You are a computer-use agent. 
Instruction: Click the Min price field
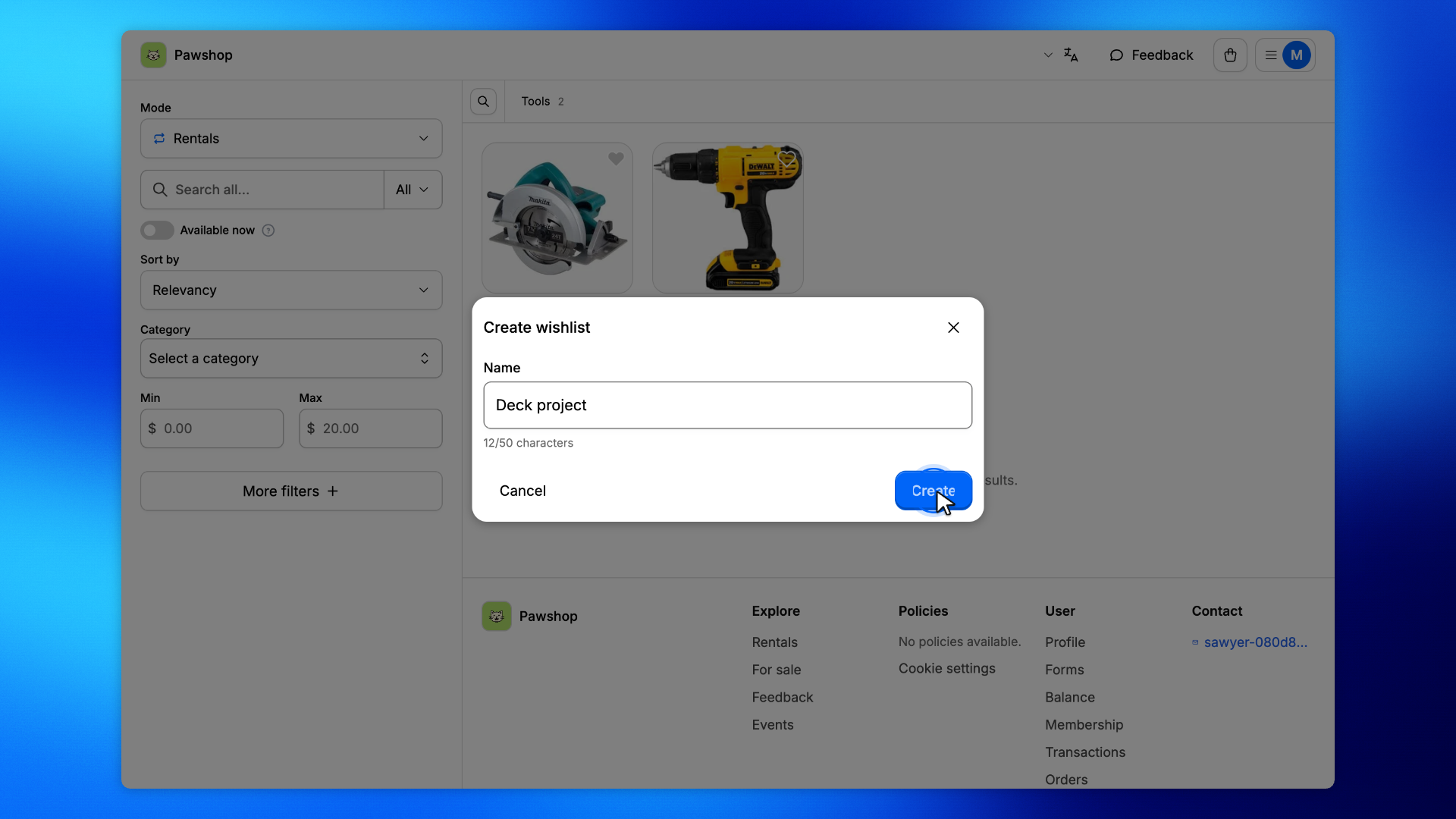click(212, 428)
